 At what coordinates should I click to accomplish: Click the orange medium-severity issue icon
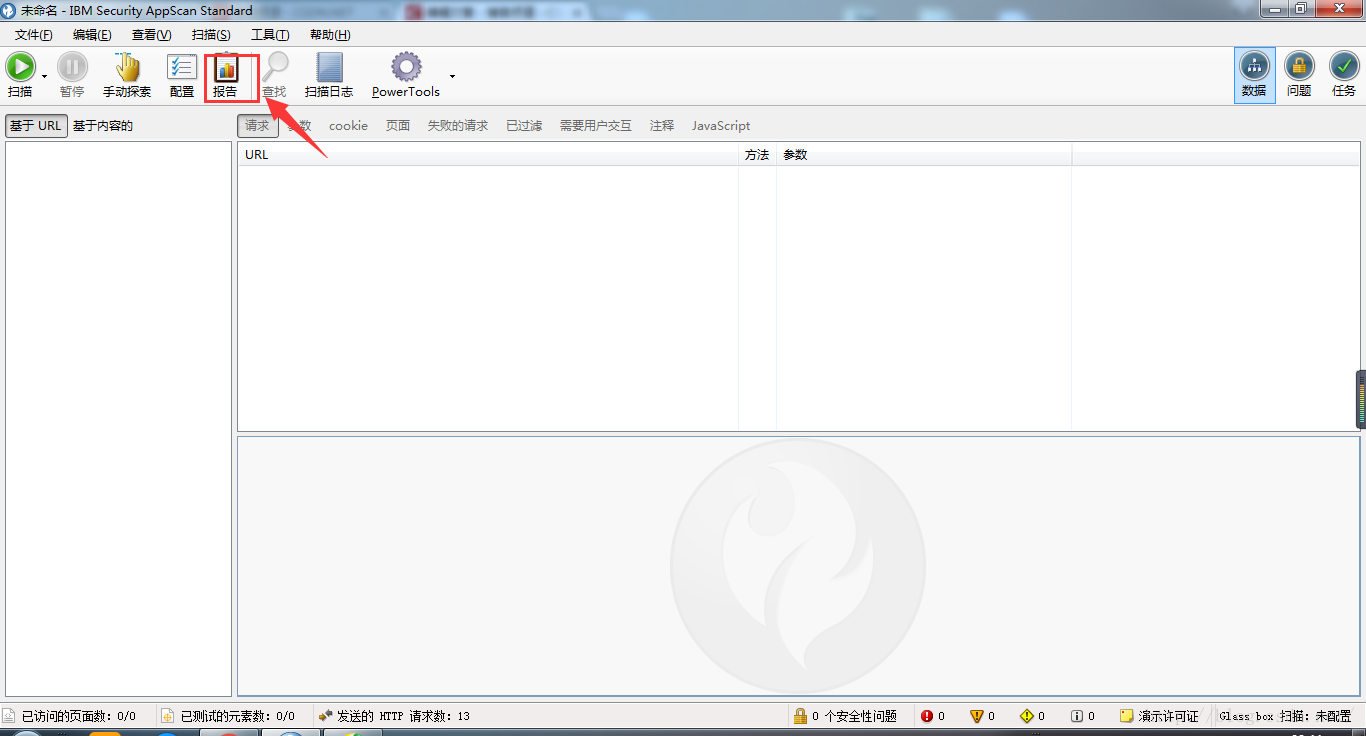pyautogui.click(x=977, y=716)
